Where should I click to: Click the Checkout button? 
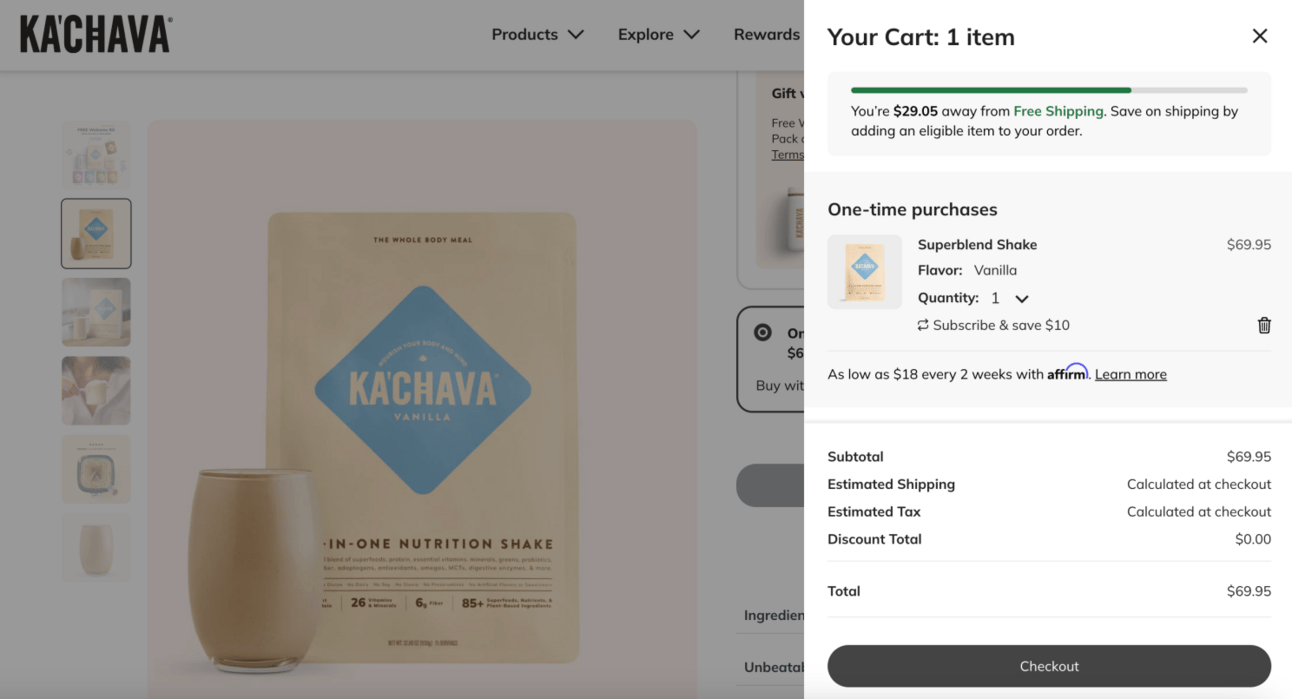point(1049,666)
